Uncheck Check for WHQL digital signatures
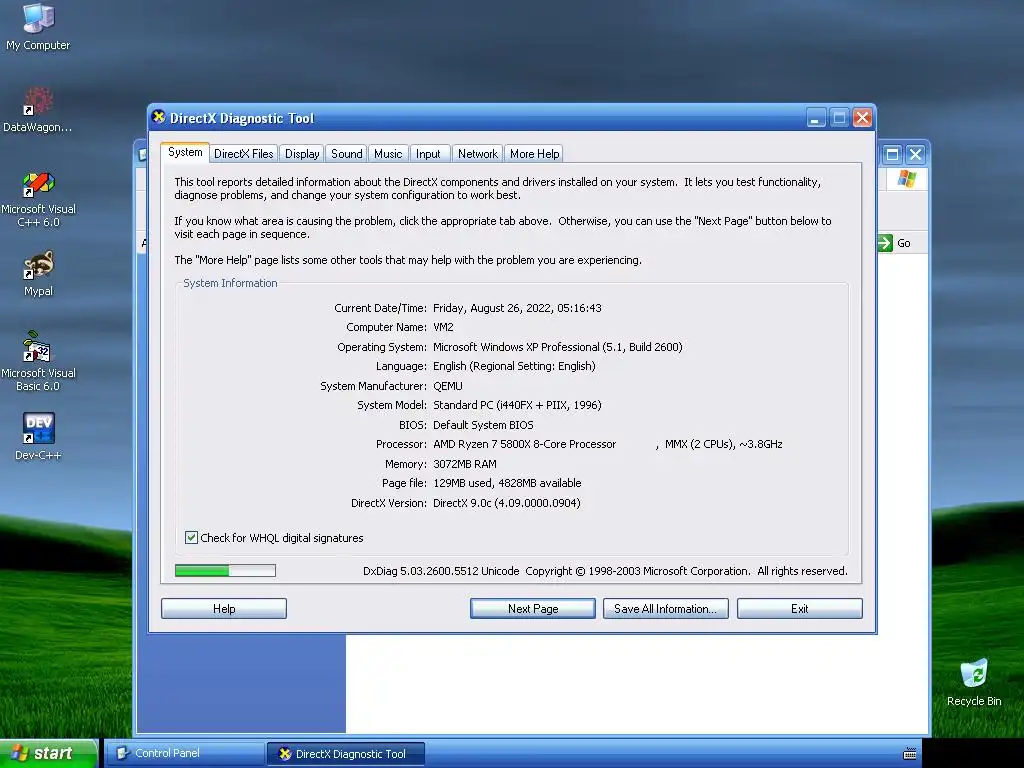The width and height of the screenshot is (1024, 768). tap(191, 537)
